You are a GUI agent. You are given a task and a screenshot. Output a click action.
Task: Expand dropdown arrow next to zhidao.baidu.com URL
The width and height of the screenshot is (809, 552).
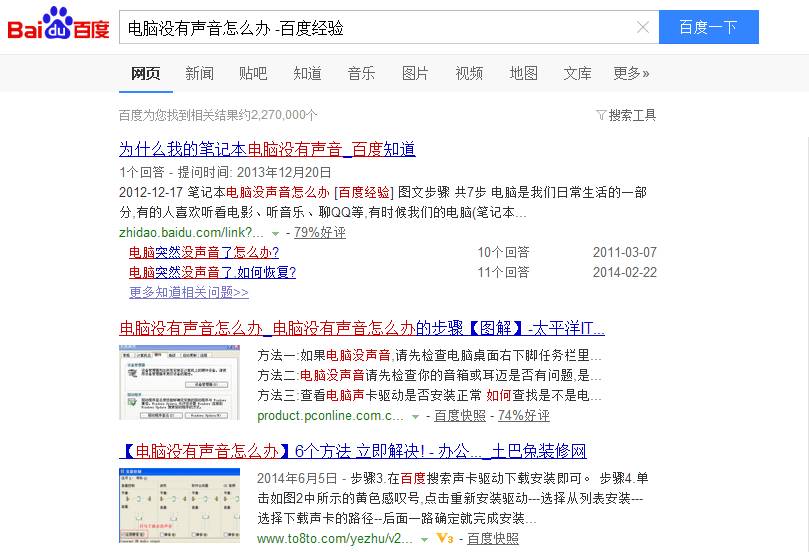point(276,233)
